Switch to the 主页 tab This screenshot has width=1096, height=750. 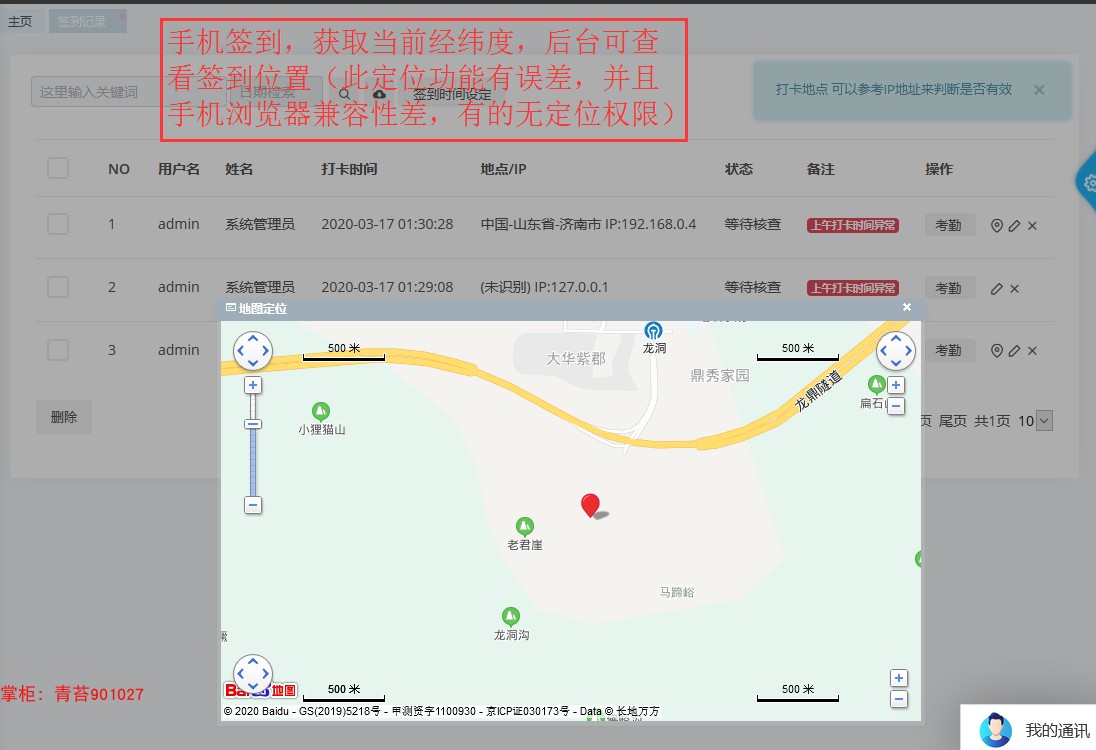pyautogui.click(x=20, y=22)
